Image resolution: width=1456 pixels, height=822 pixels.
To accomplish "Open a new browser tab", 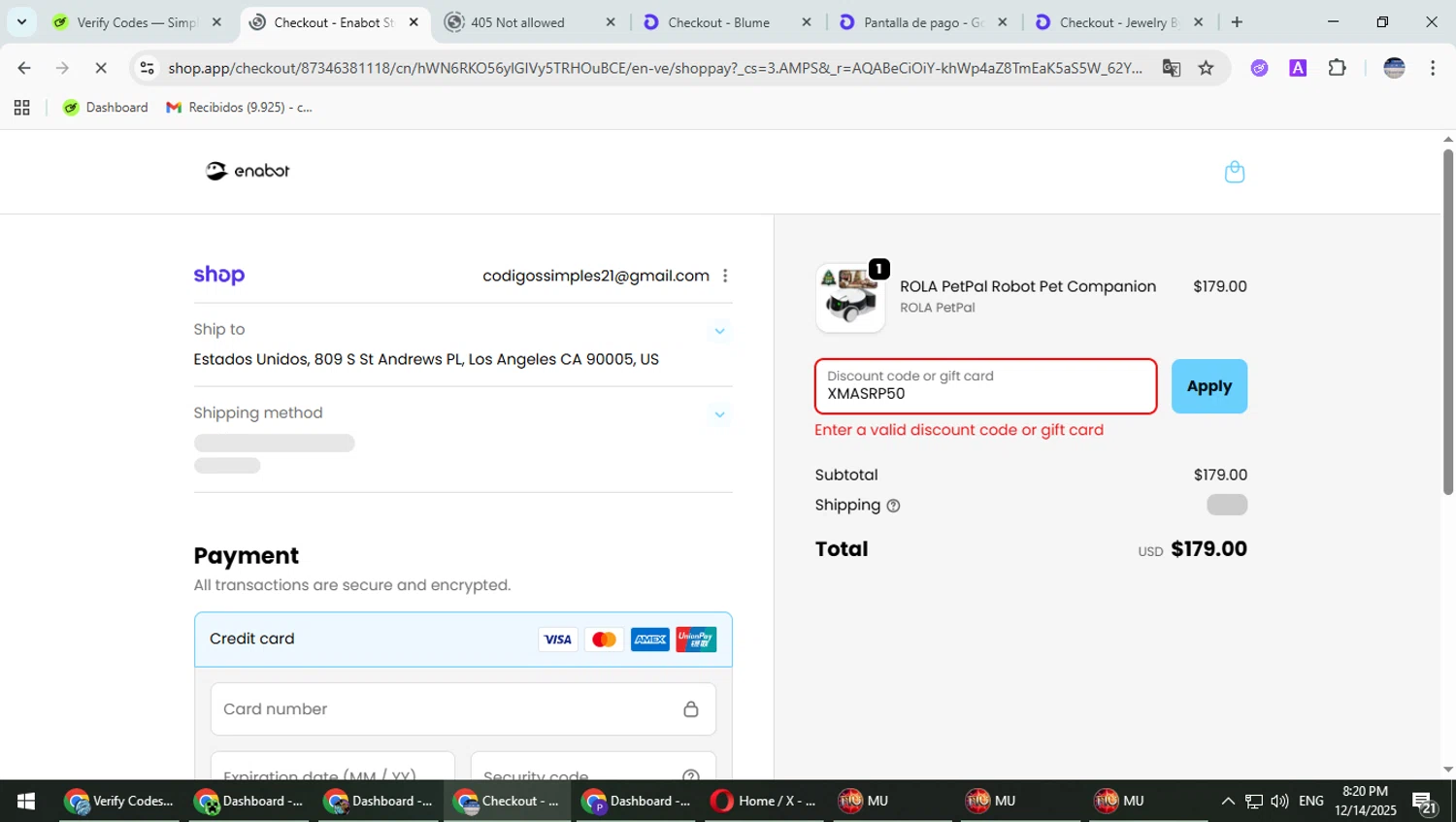I will [x=1237, y=22].
